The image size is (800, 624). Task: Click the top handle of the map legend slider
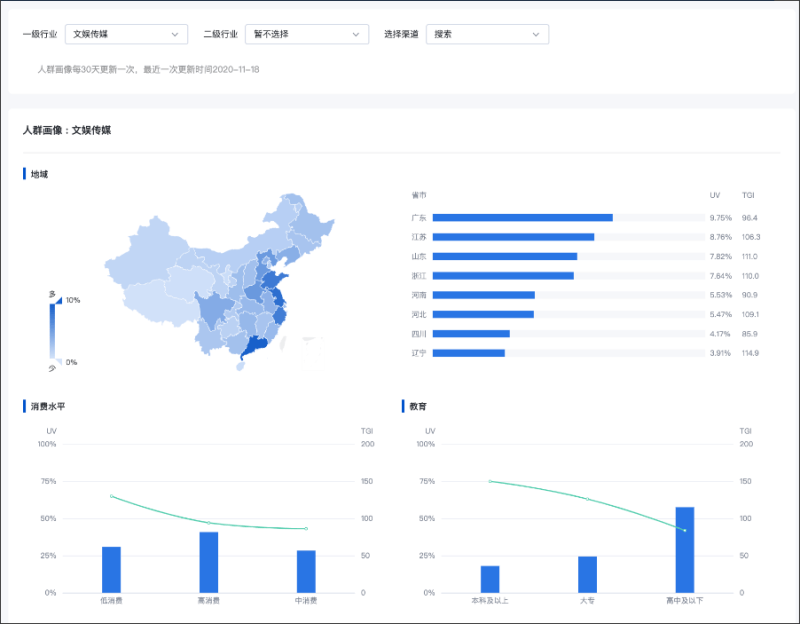pyautogui.click(x=58, y=300)
